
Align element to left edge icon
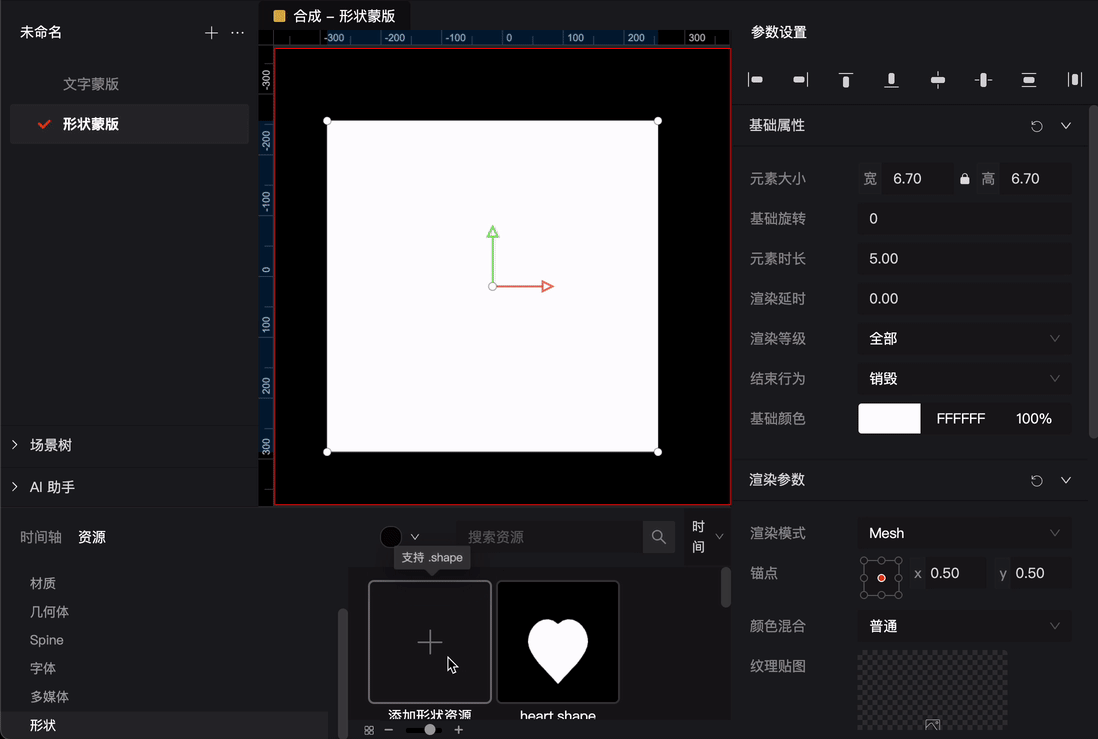point(756,80)
